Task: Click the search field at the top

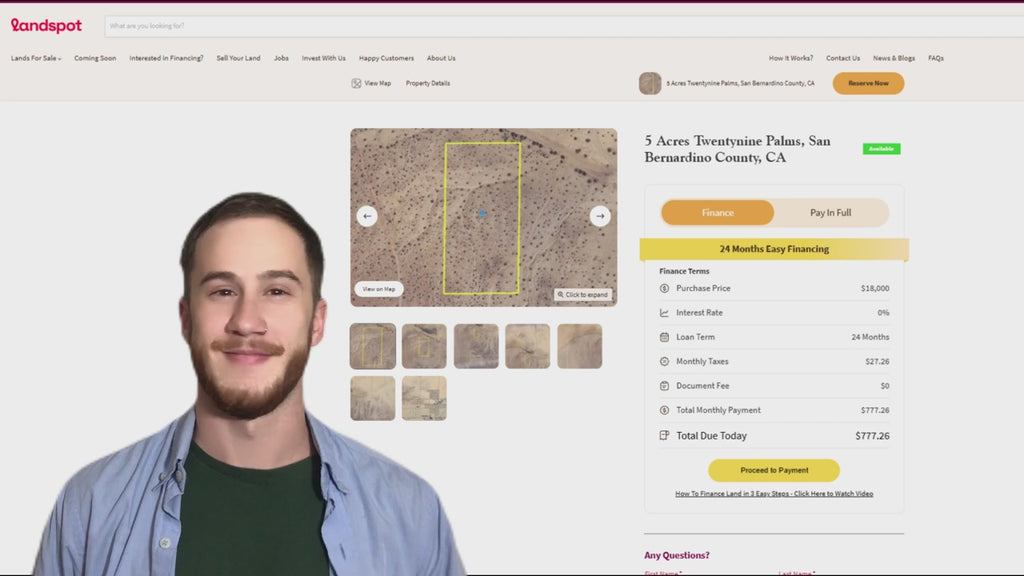Action: pyautogui.click(x=560, y=26)
